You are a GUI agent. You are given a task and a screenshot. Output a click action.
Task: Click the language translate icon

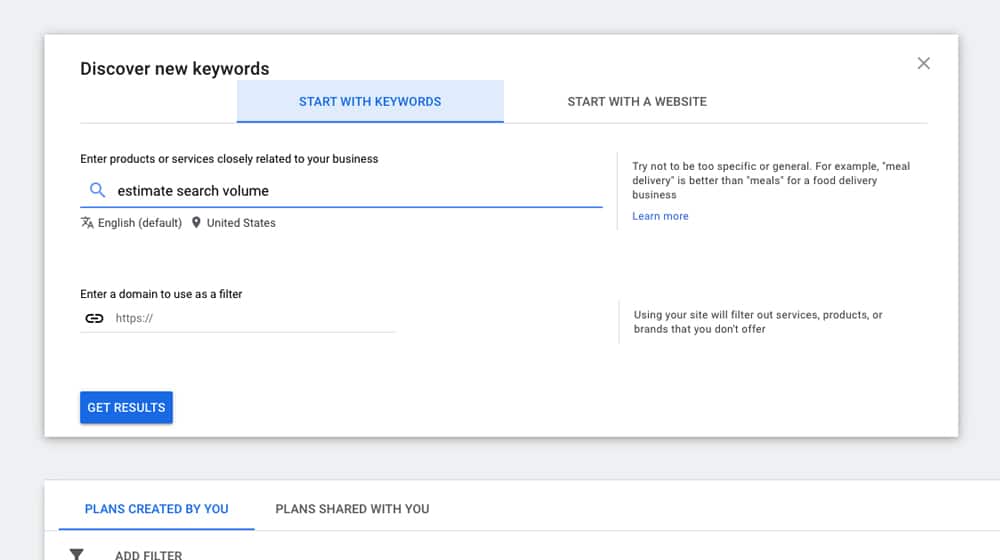point(87,223)
